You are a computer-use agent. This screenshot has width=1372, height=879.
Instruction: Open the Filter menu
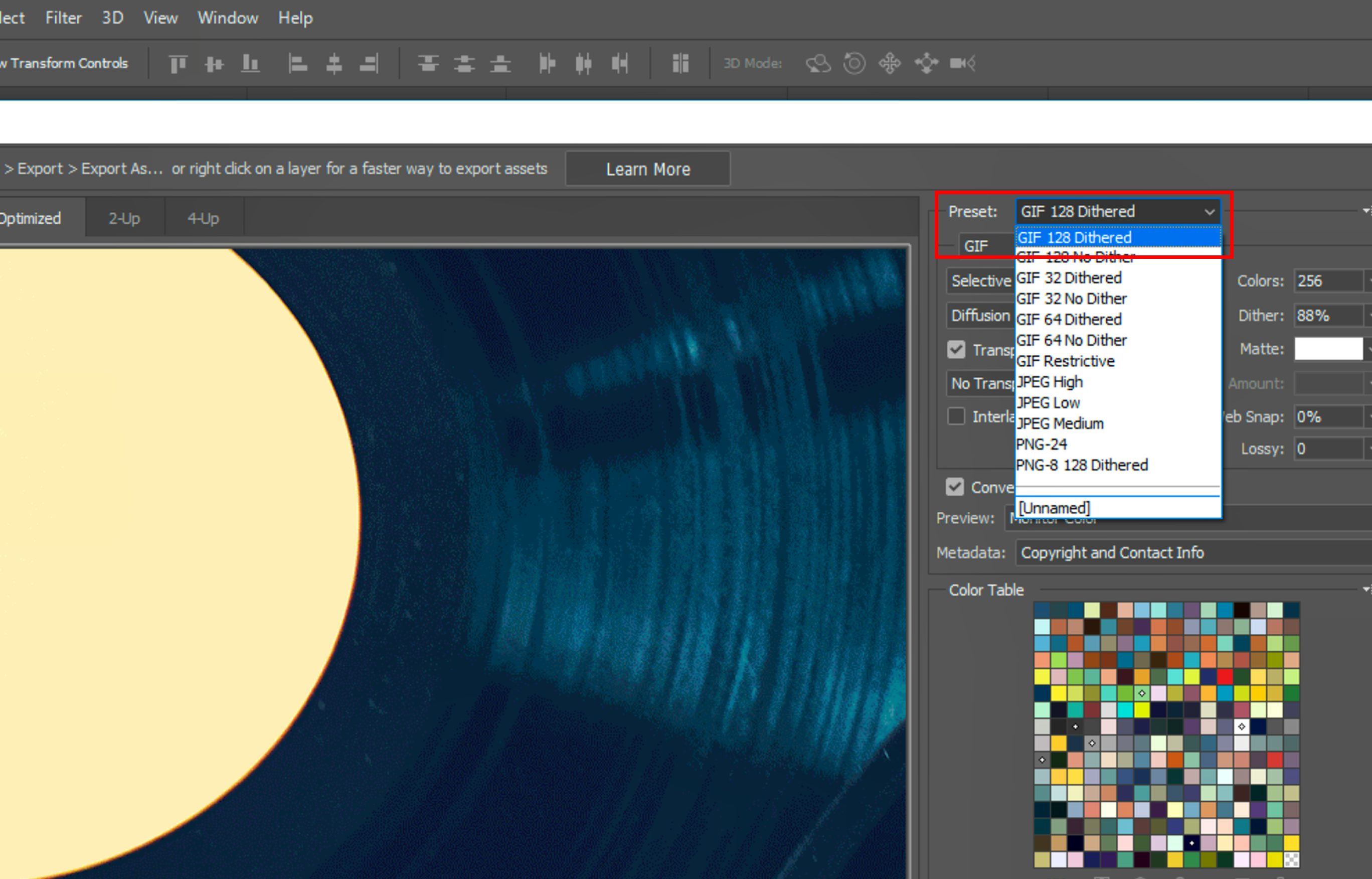pos(63,18)
